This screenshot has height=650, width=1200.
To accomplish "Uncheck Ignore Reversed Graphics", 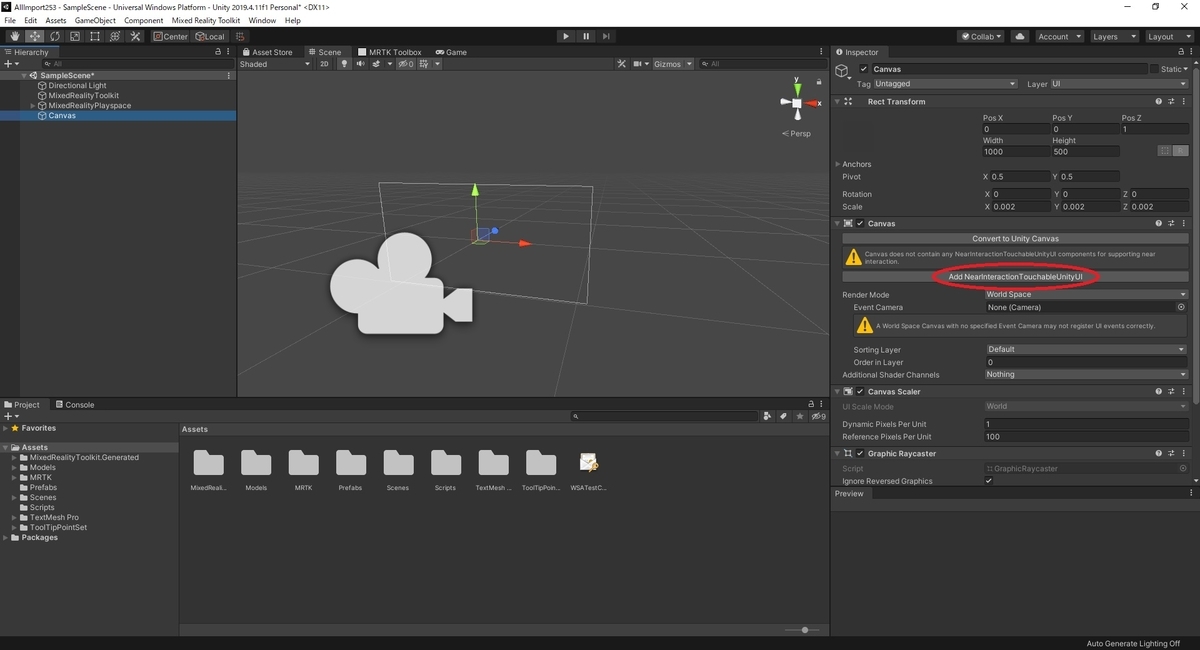I will click(x=989, y=481).
